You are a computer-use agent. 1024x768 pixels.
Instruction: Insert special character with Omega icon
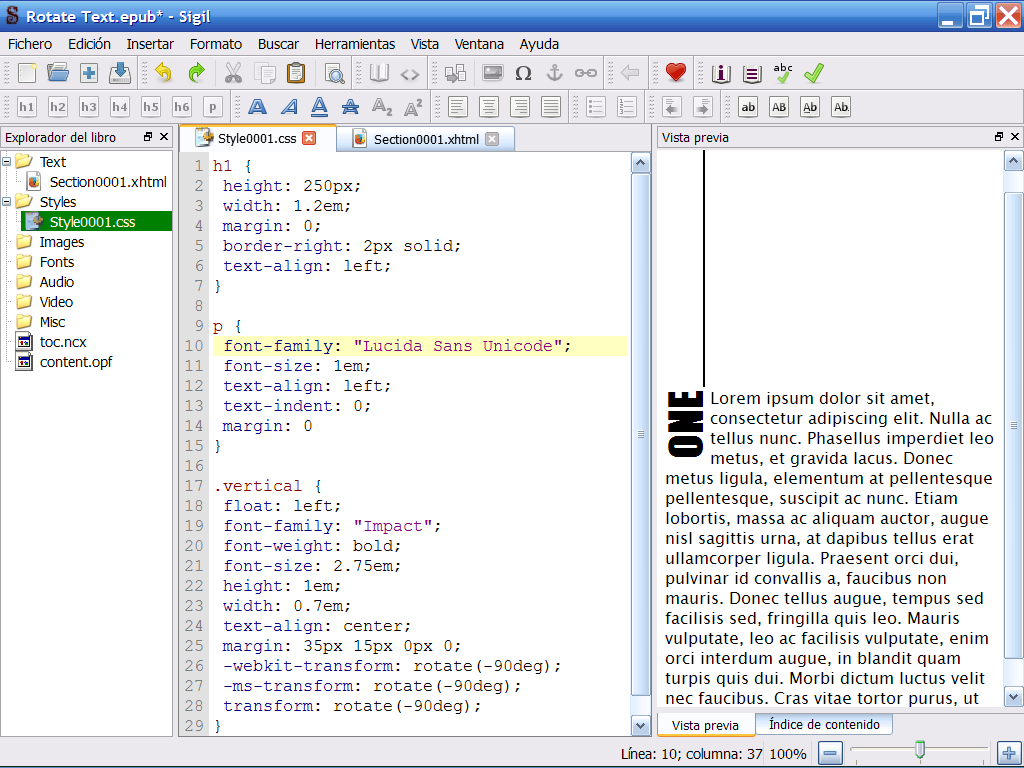(x=523, y=73)
